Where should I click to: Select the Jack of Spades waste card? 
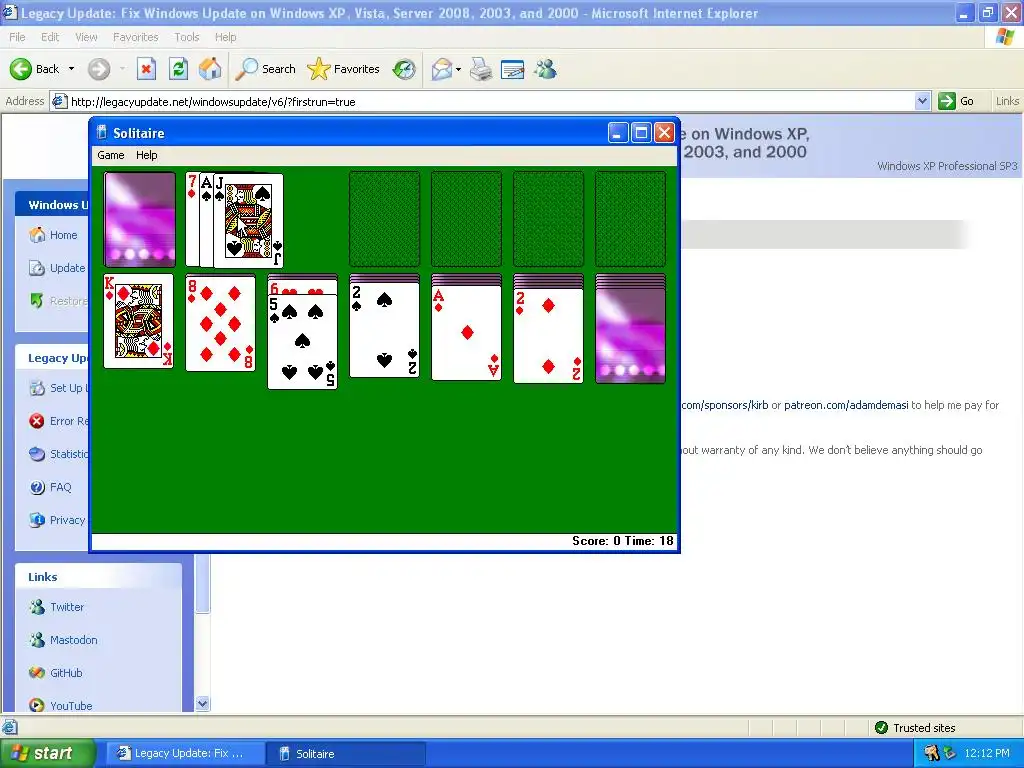pos(248,221)
